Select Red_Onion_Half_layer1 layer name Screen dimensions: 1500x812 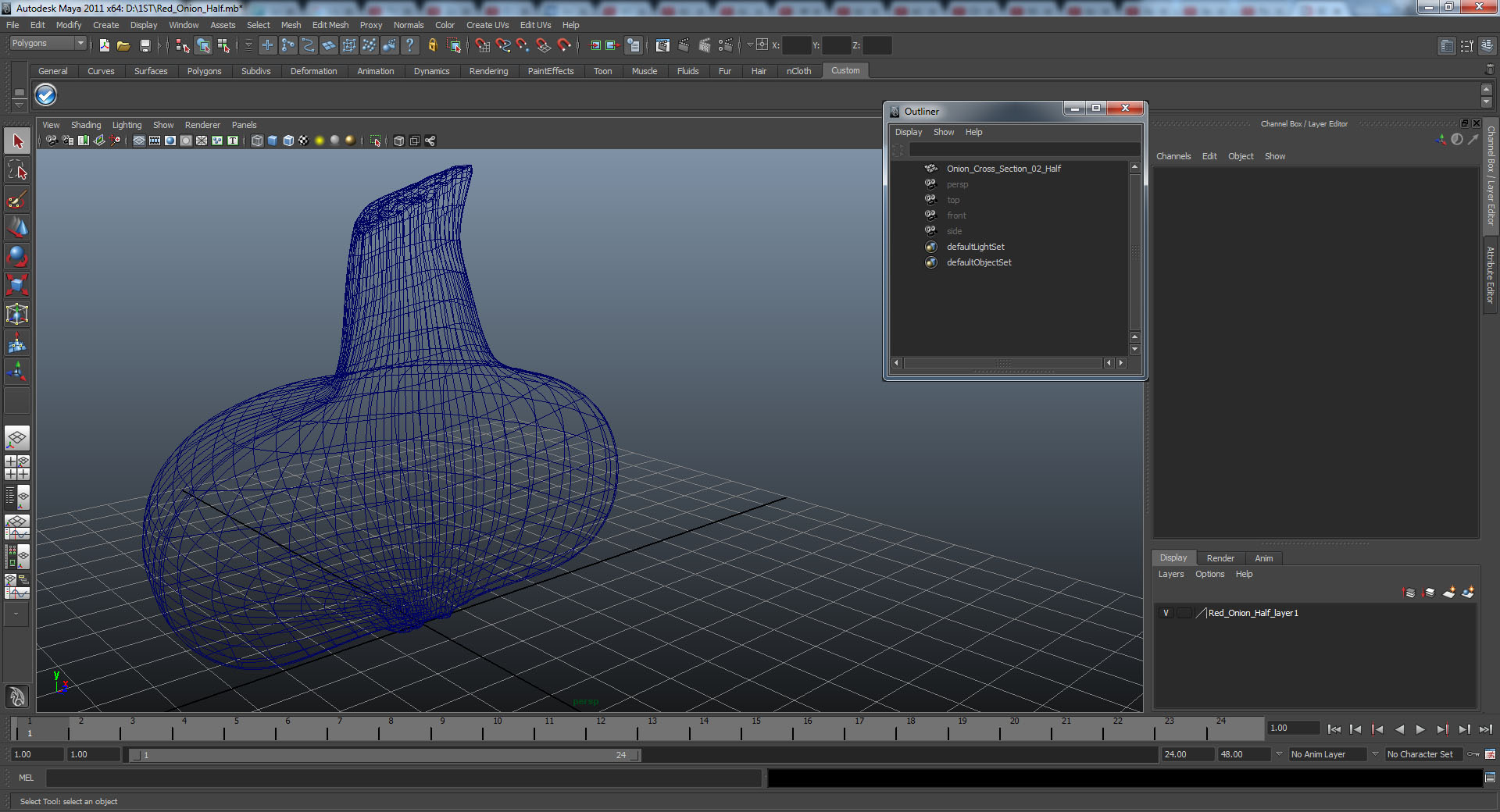[x=1253, y=613]
